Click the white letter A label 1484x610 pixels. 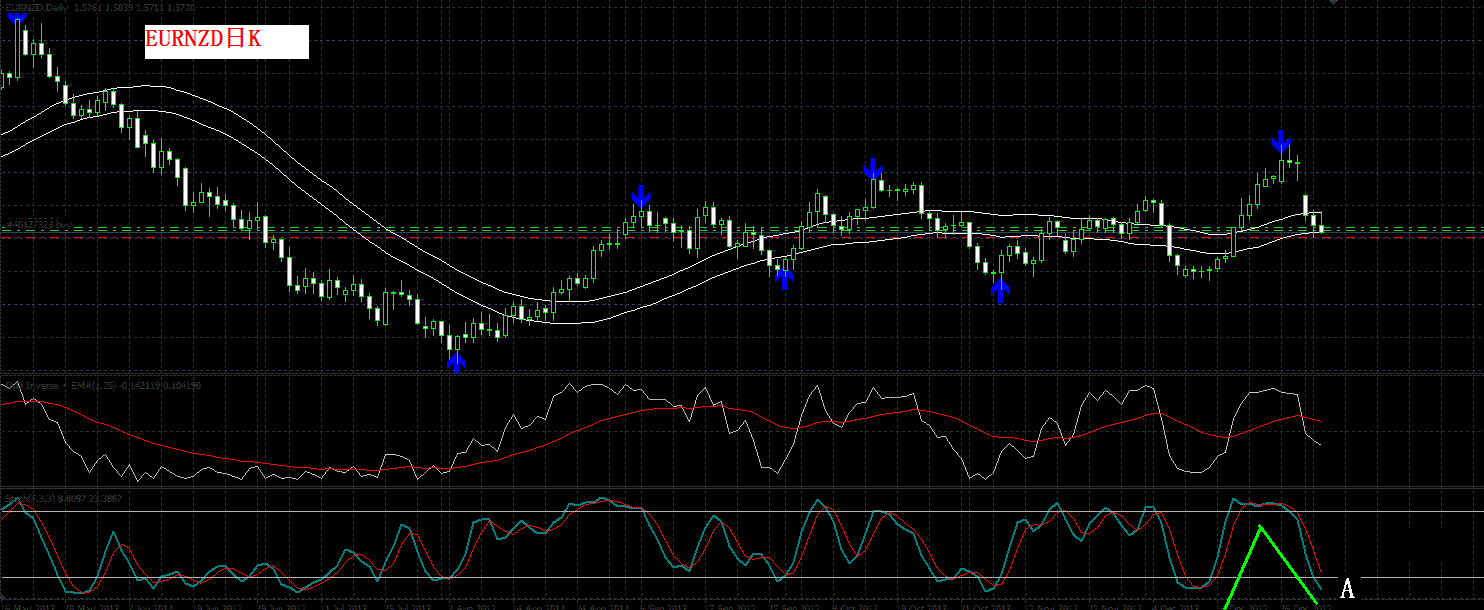[1347, 589]
